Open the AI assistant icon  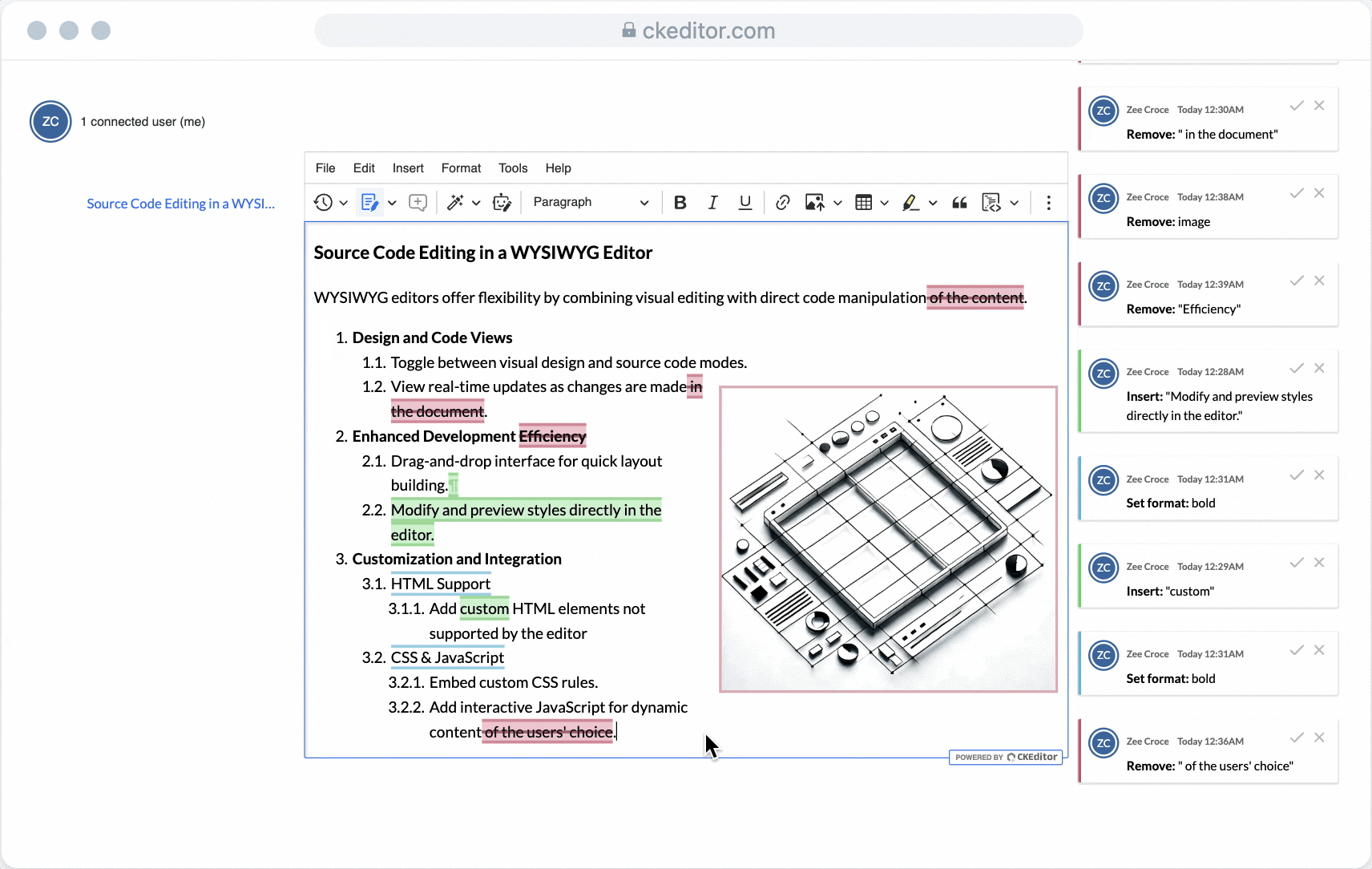click(502, 203)
